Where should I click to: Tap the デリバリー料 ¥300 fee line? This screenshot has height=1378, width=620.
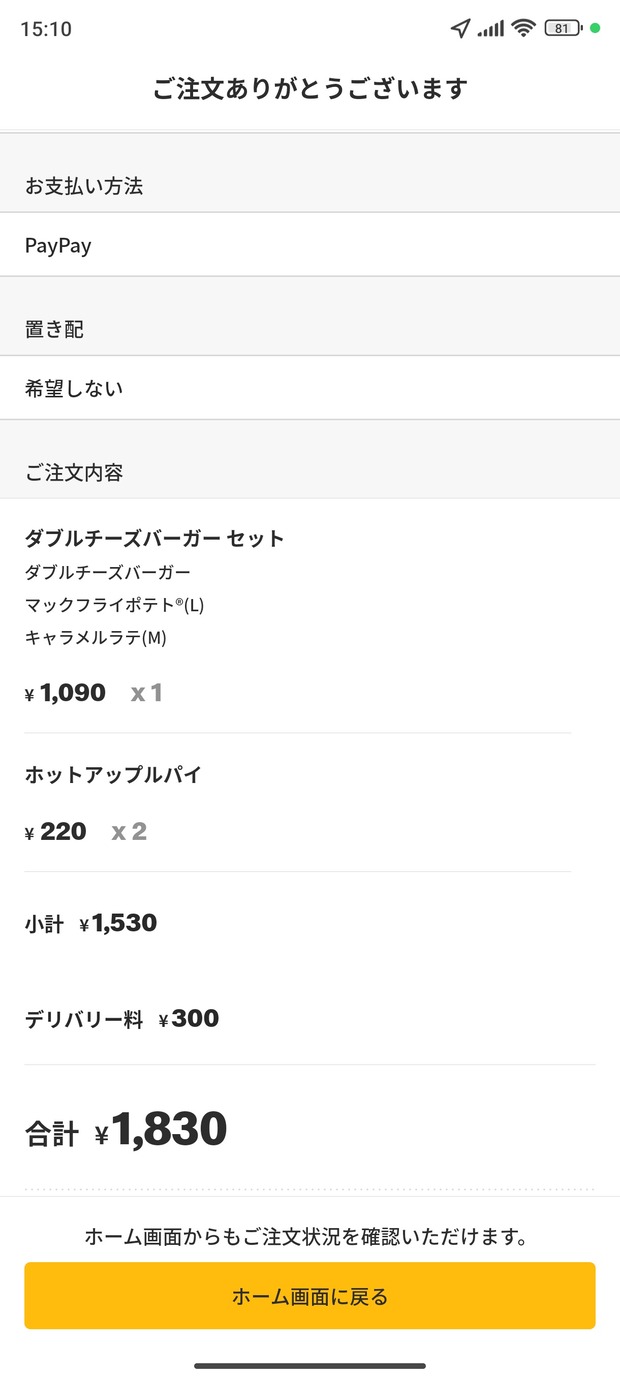coord(122,1019)
